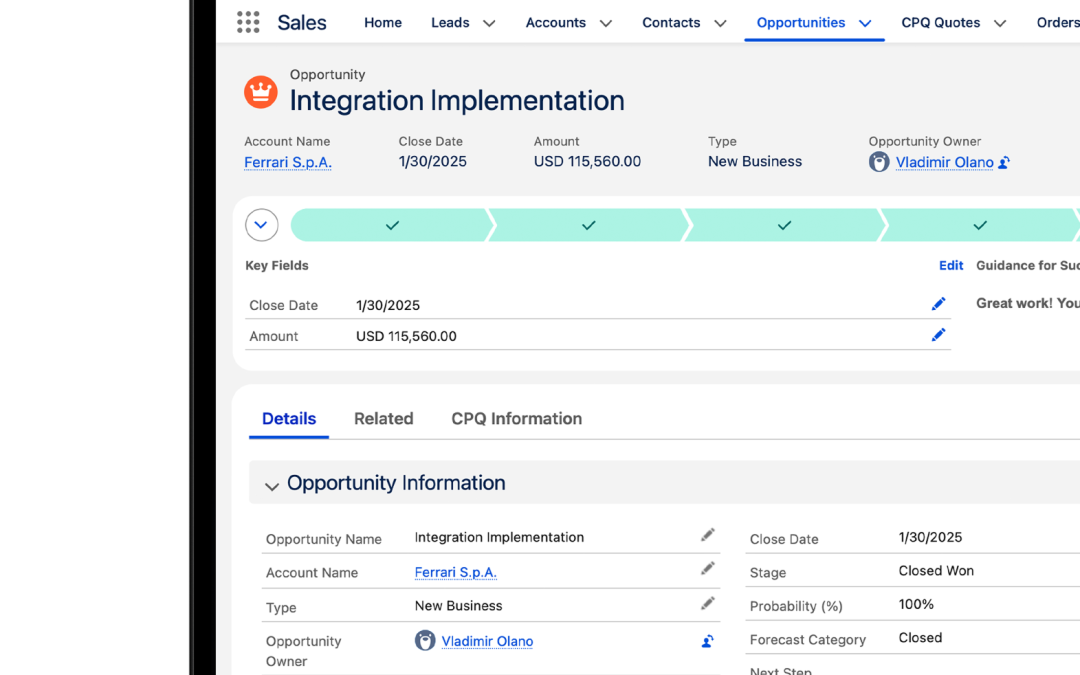Click change owner icon in Details section

707,641
